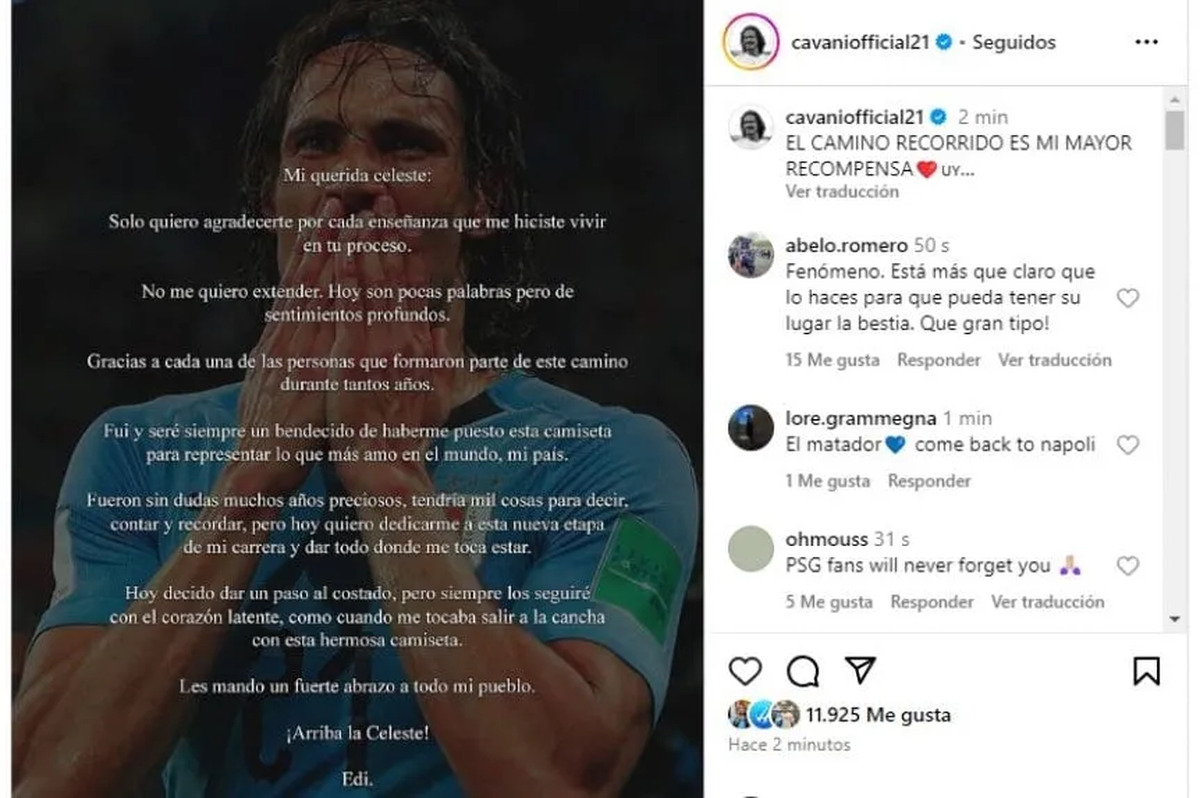Click the verified badge in post header
1200x798 pixels.
coord(944,42)
